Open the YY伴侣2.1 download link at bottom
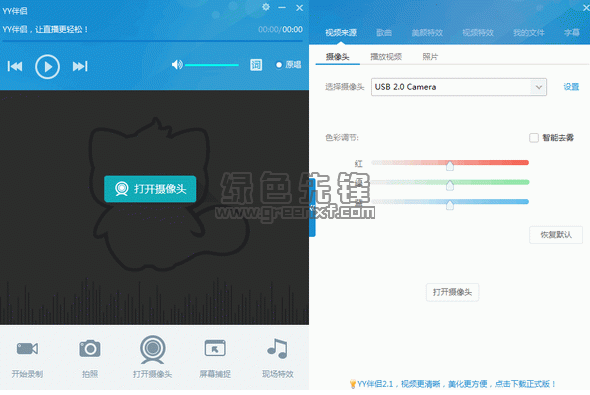The width and height of the screenshot is (590, 395). [453, 384]
